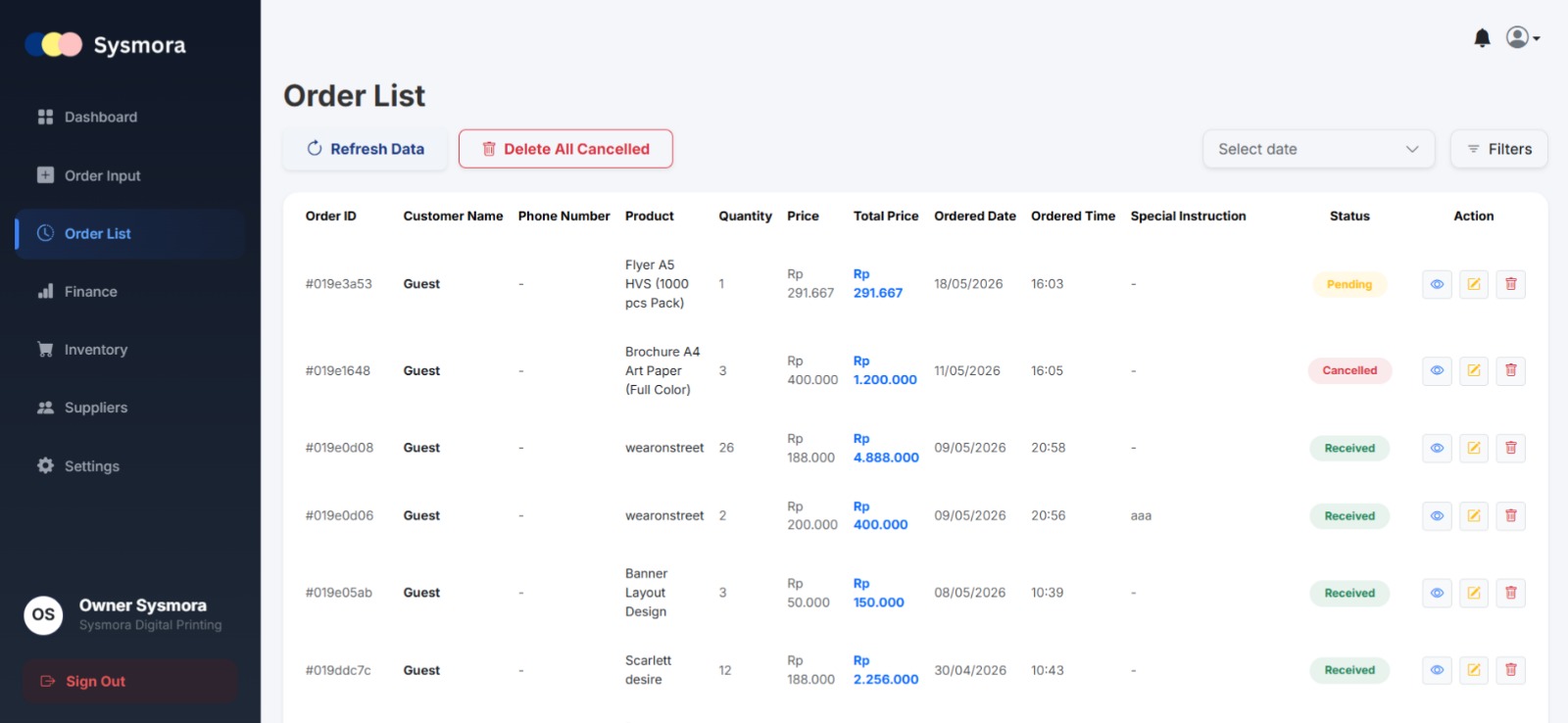Edit order #019e0d08
1568x723 pixels.
click(x=1474, y=448)
